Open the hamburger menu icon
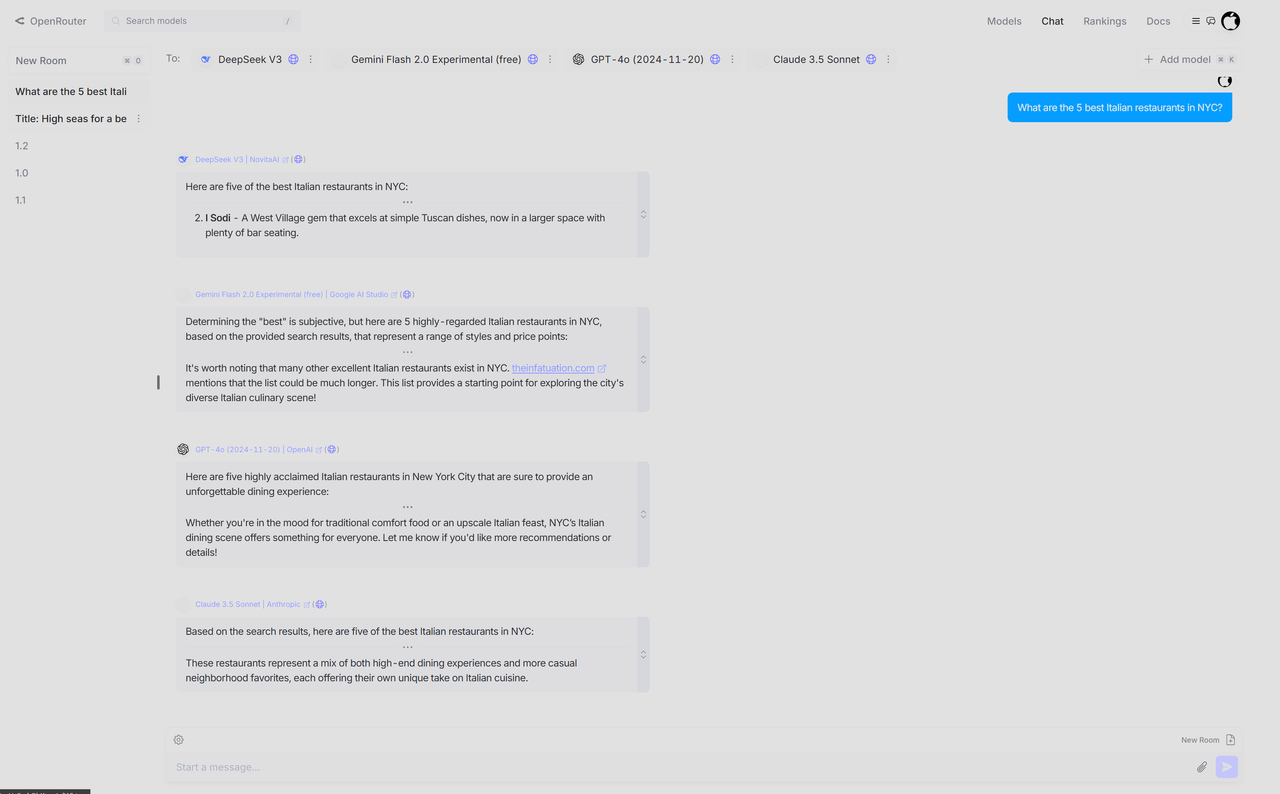The height and width of the screenshot is (794, 1280). pos(1196,21)
